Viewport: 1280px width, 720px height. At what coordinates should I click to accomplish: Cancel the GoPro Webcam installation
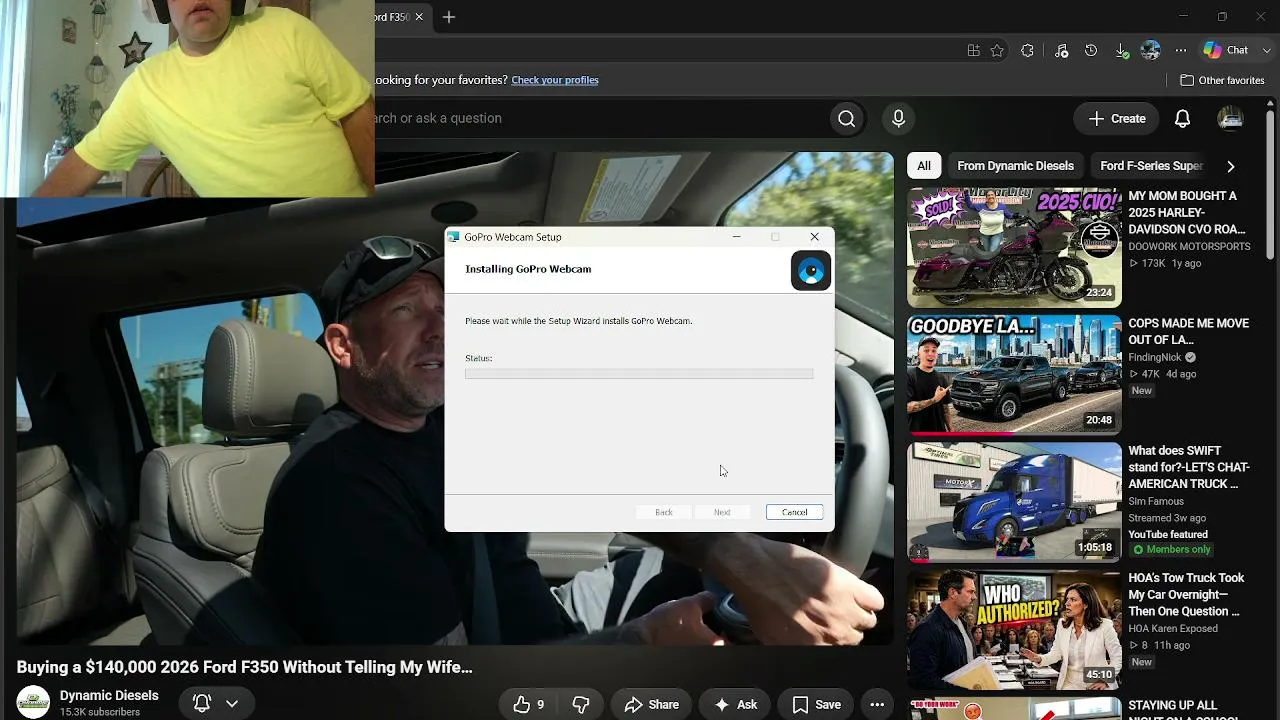point(794,512)
